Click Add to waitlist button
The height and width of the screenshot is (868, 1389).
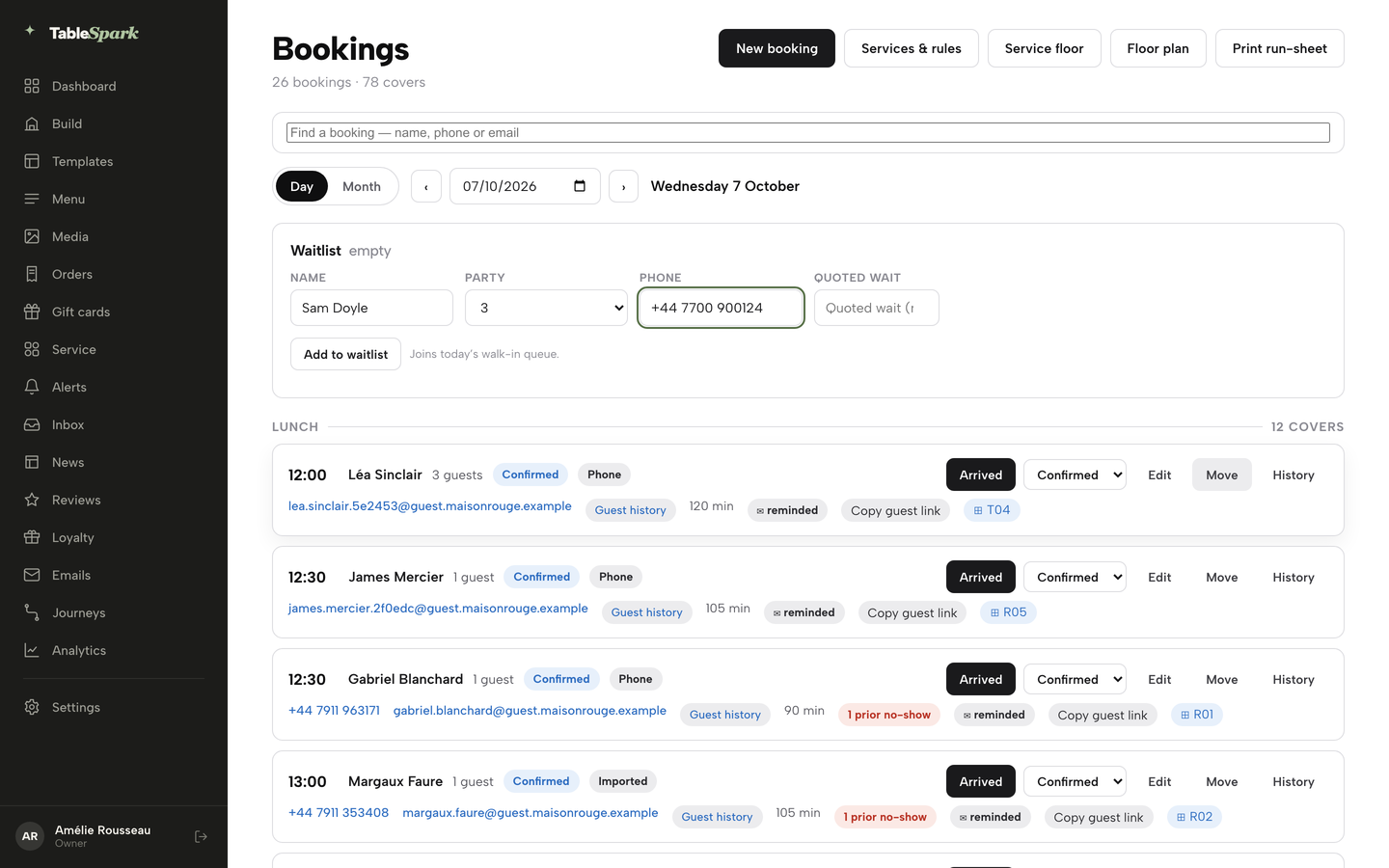(x=345, y=354)
